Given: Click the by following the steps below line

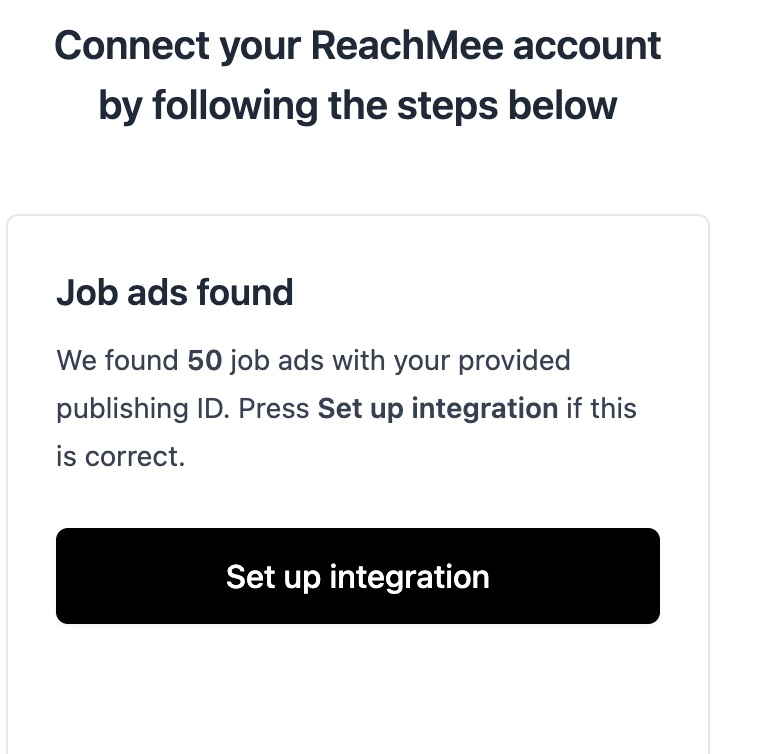Looking at the screenshot, I should (357, 105).
